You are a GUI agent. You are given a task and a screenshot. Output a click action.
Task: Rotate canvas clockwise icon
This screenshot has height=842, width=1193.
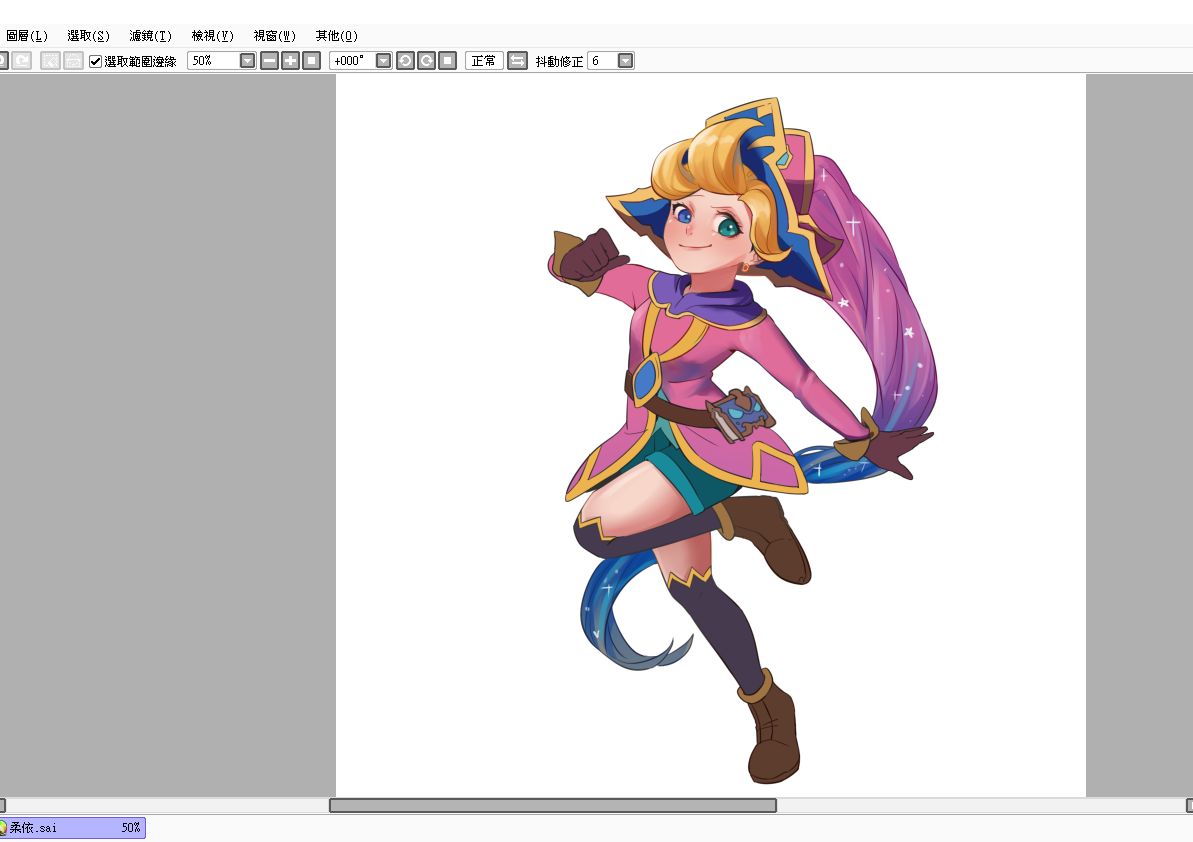tap(427, 61)
